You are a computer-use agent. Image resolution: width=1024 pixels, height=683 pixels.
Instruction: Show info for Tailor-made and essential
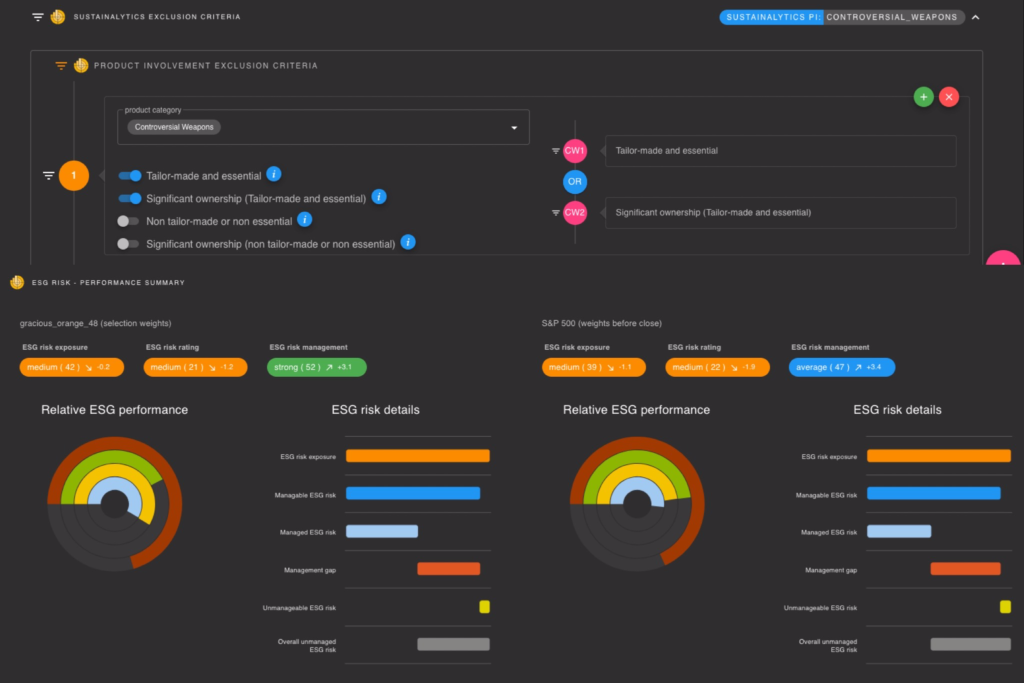(274, 174)
